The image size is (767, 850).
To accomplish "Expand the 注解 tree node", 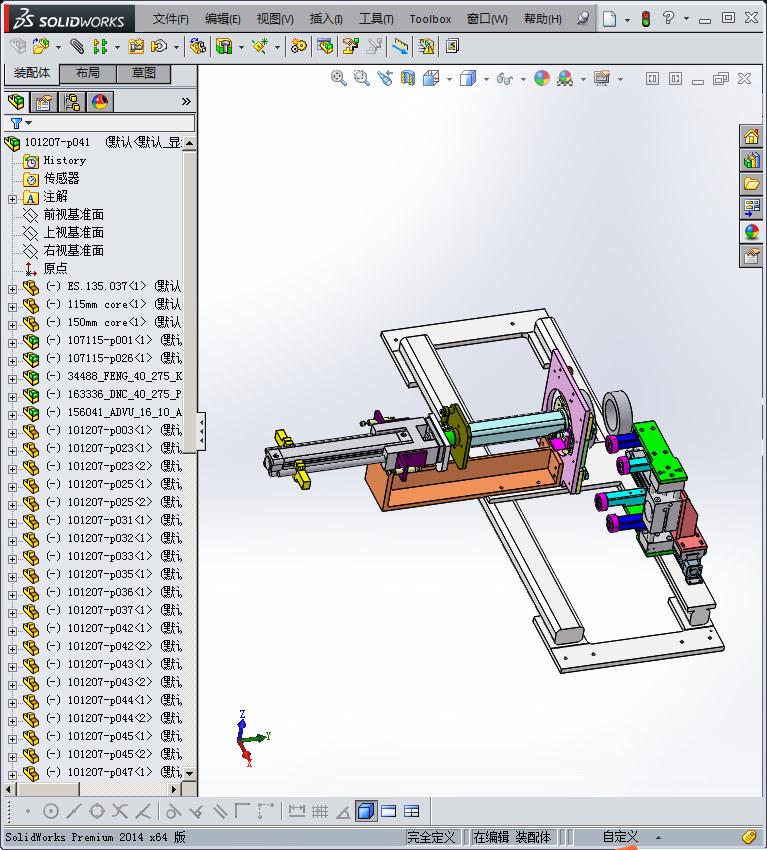I will 12,199.
